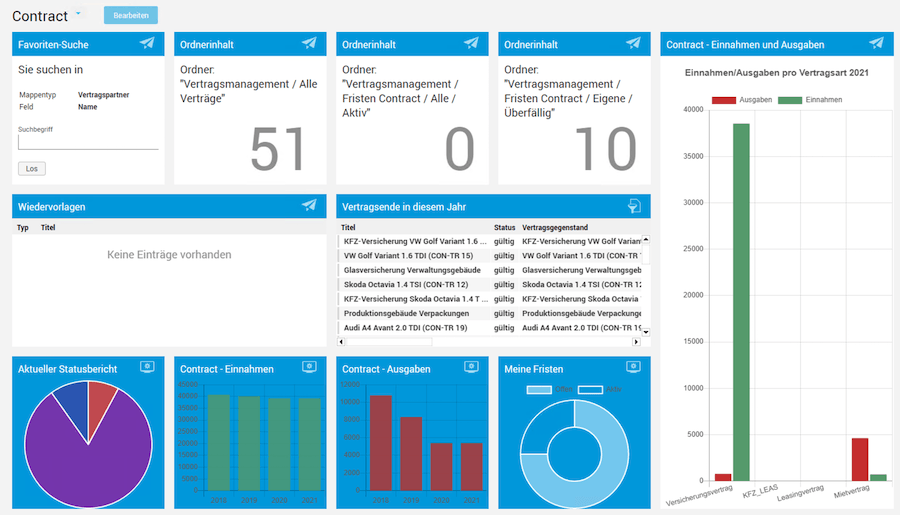The height and width of the screenshot is (515, 900).
Task: Click the paper plane icon in Favoriten-Suche
Action: click(147, 43)
